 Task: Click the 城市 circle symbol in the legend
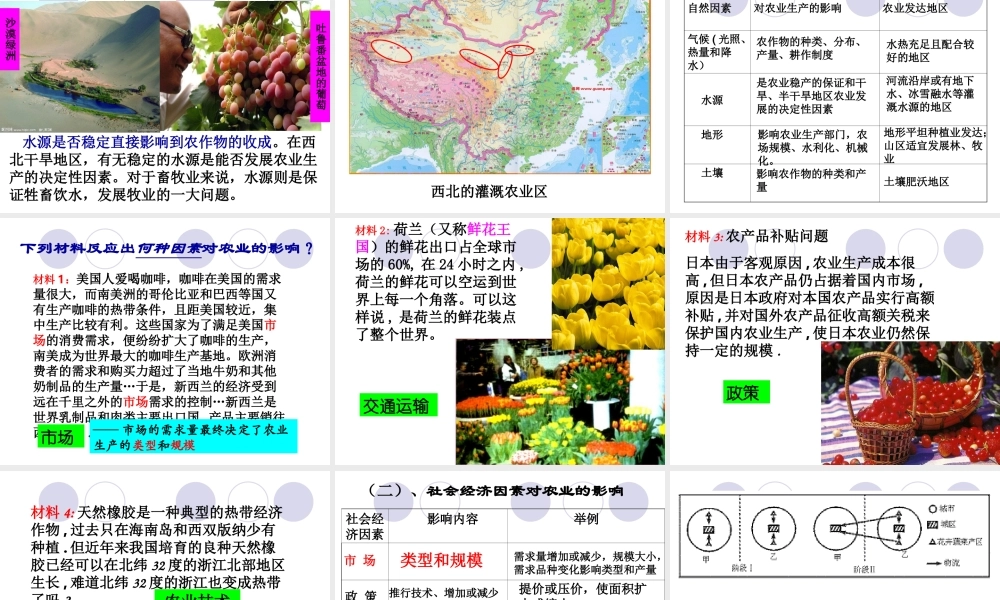pyautogui.click(x=932, y=510)
